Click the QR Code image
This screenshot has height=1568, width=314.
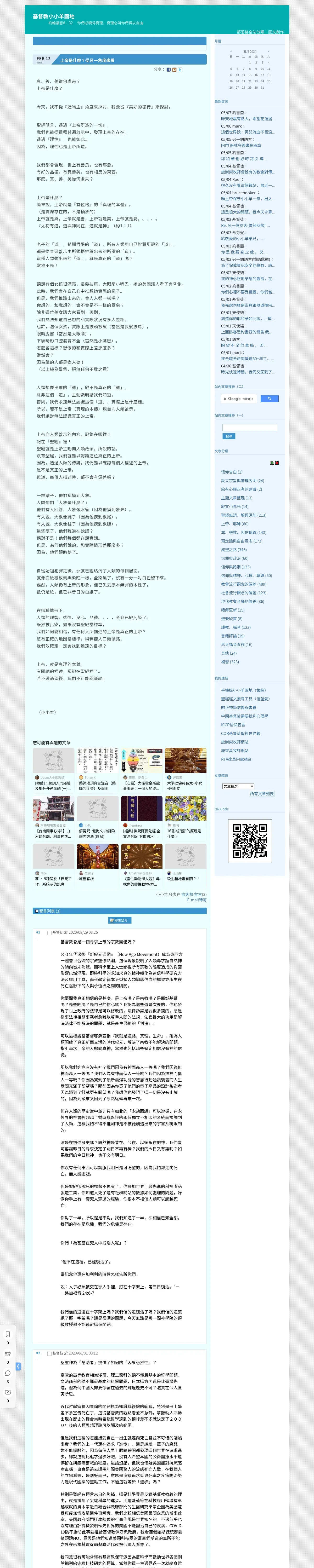pos(249,841)
